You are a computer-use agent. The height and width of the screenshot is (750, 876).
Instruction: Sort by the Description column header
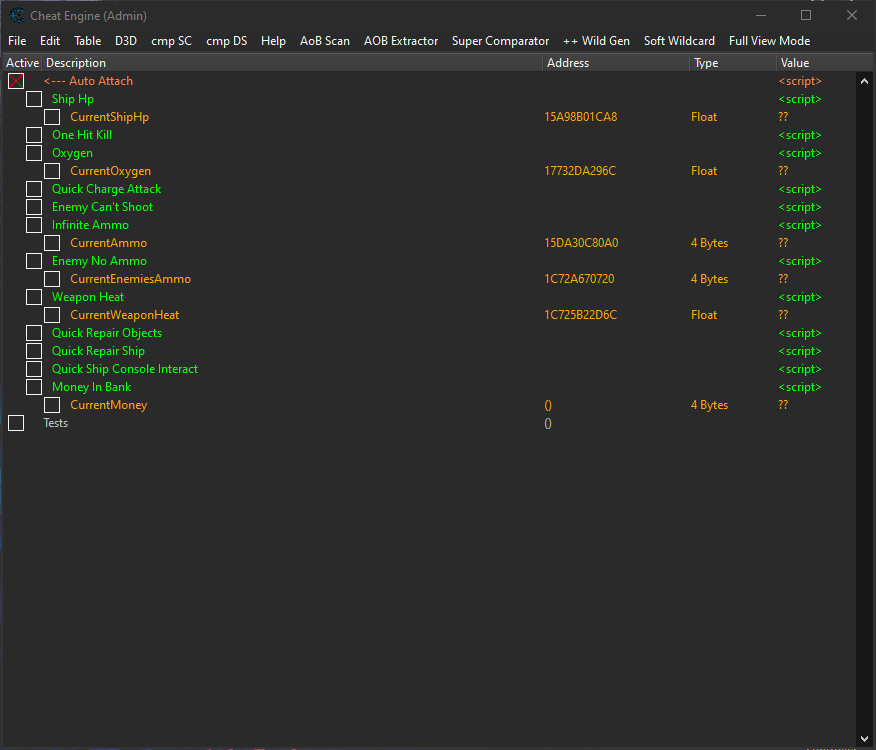(292, 63)
